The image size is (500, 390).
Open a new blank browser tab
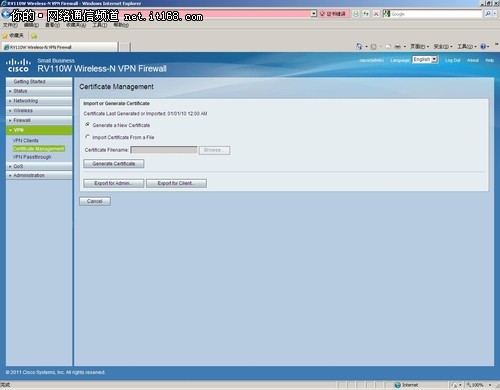[125, 47]
